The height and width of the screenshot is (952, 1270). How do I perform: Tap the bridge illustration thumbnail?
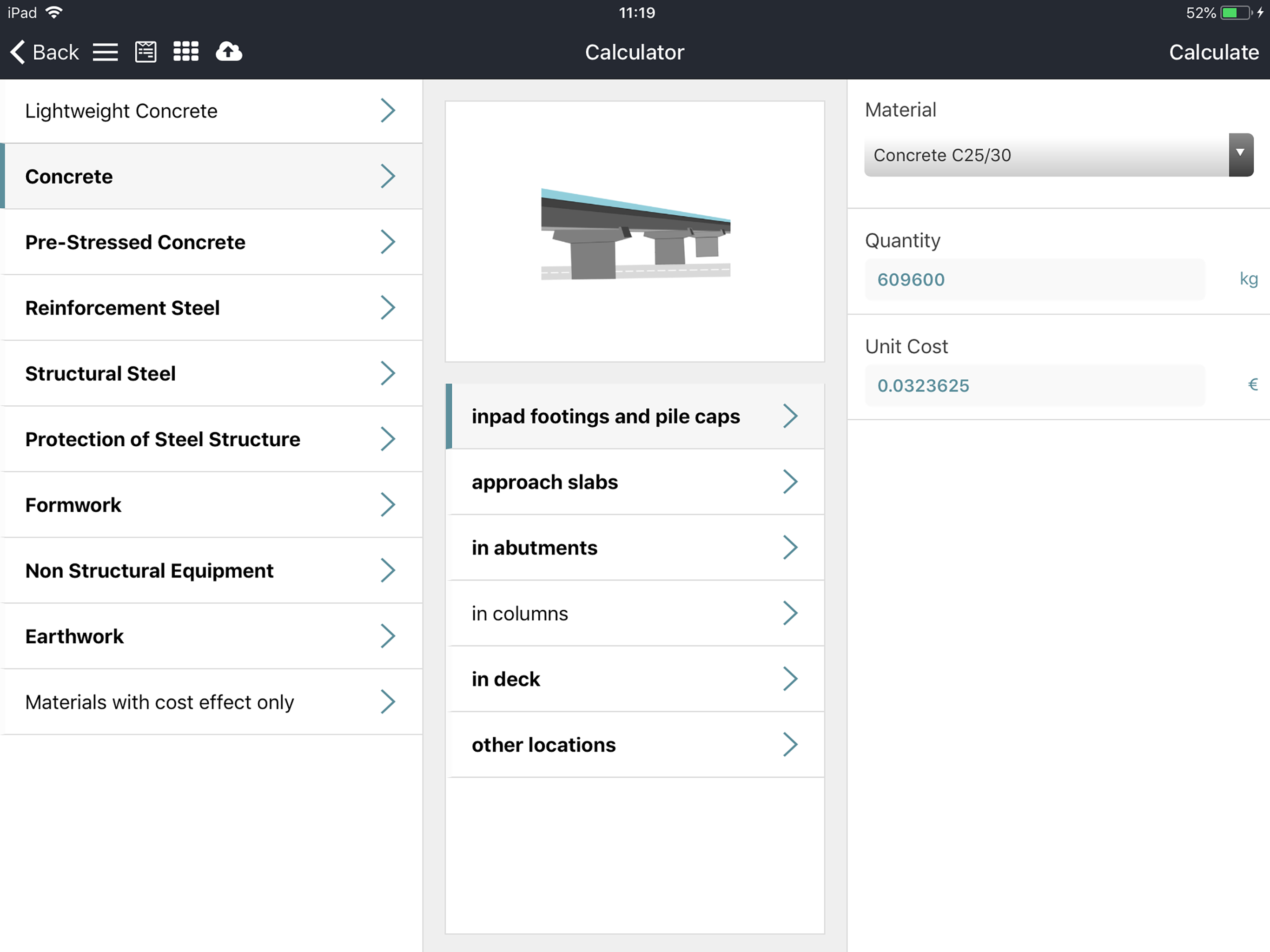pyautogui.click(x=635, y=232)
